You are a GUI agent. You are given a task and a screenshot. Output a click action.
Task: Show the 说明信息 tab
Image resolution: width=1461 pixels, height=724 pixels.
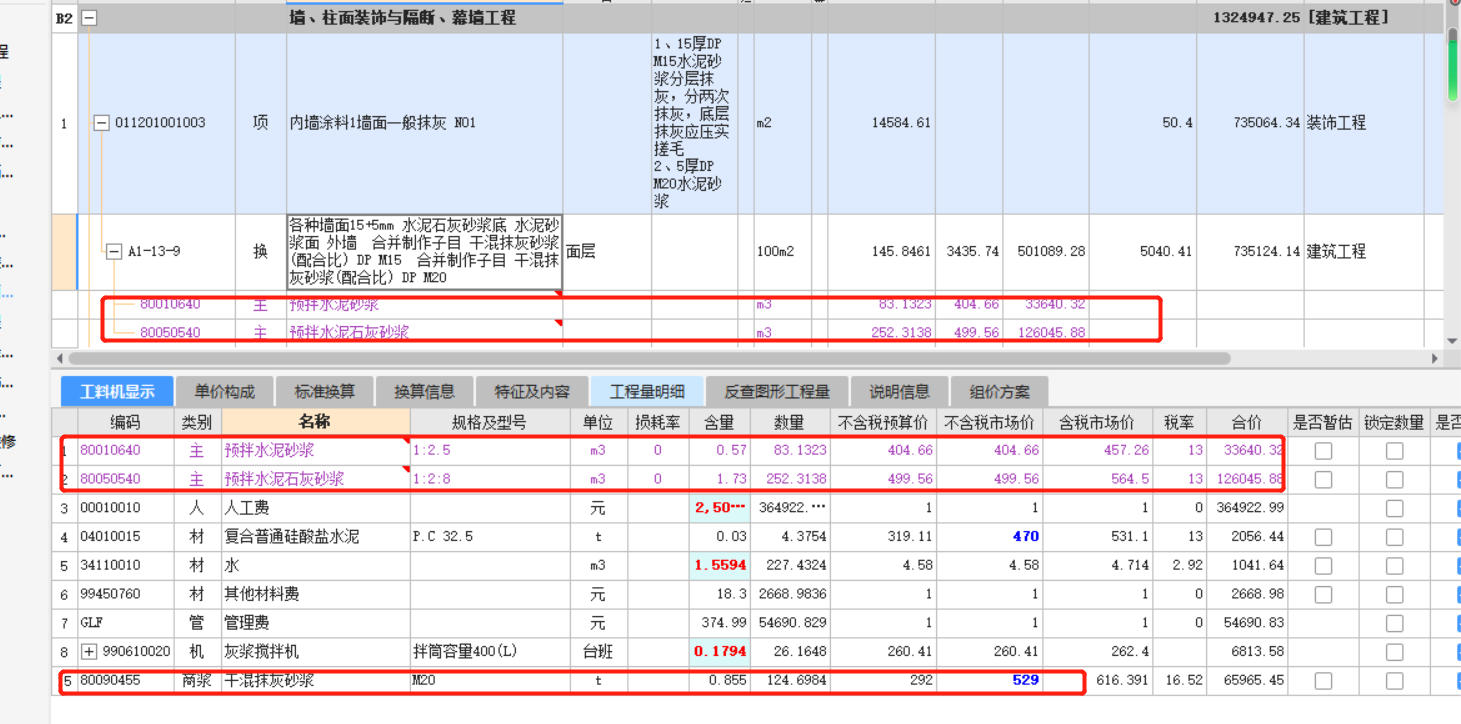pyautogui.click(x=899, y=391)
